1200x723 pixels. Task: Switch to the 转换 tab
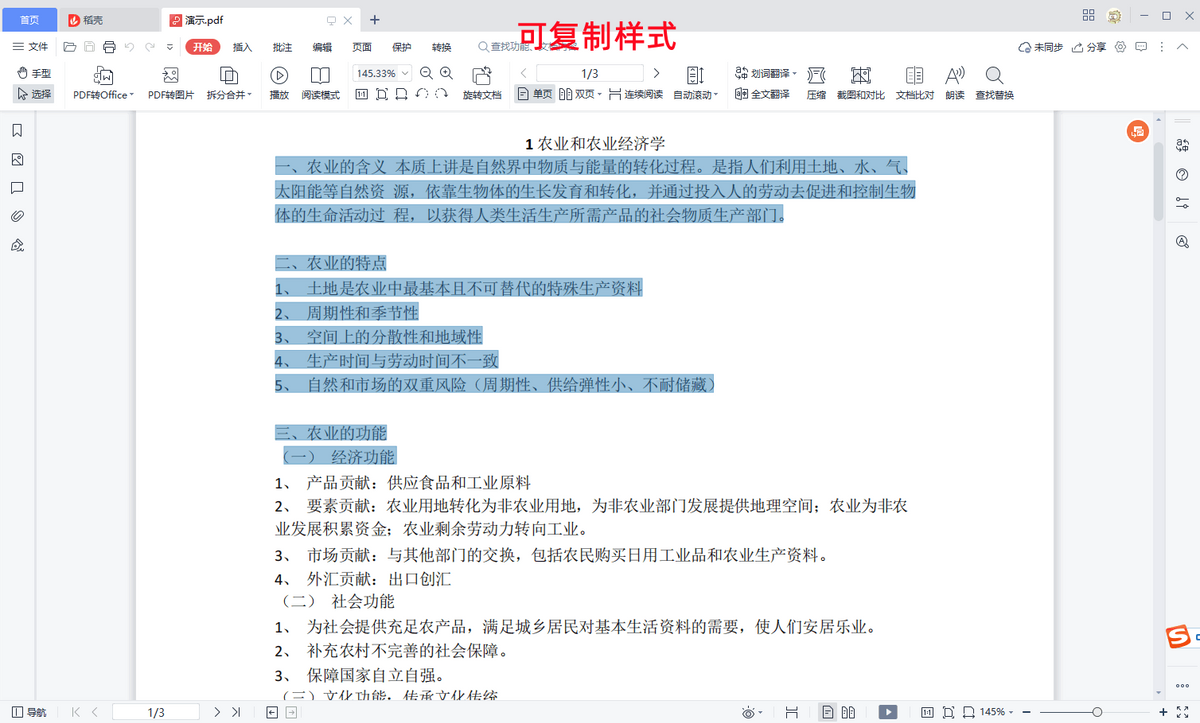pyautogui.click(x=442, y=47)
